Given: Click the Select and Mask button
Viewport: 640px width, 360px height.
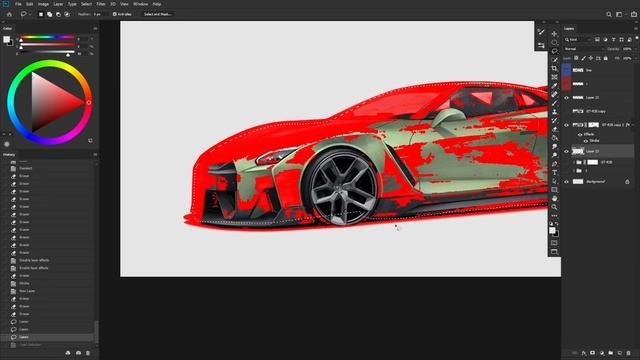Looking at the screenshot, I should [158, 14].
